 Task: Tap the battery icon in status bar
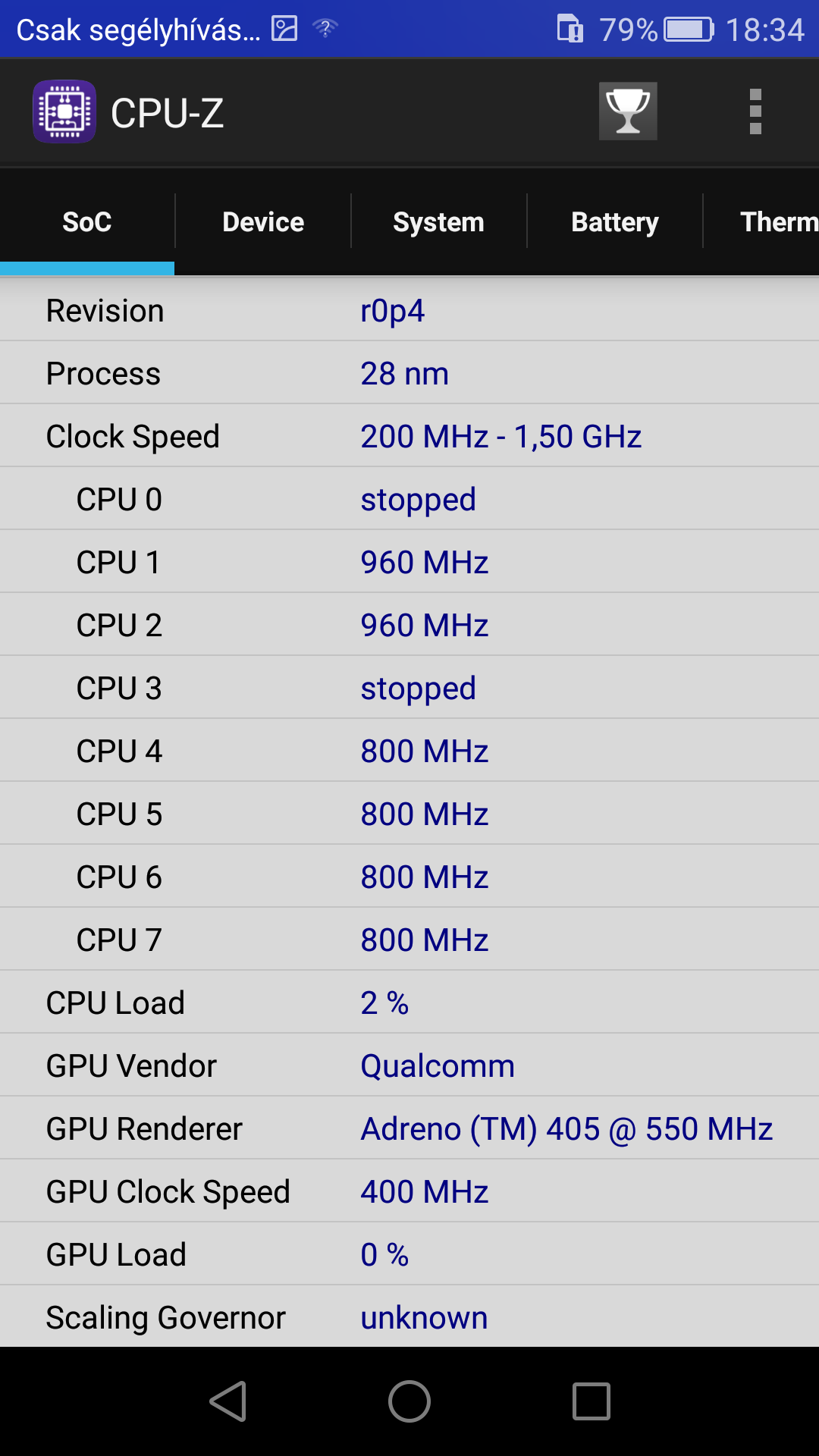(689, 30)
